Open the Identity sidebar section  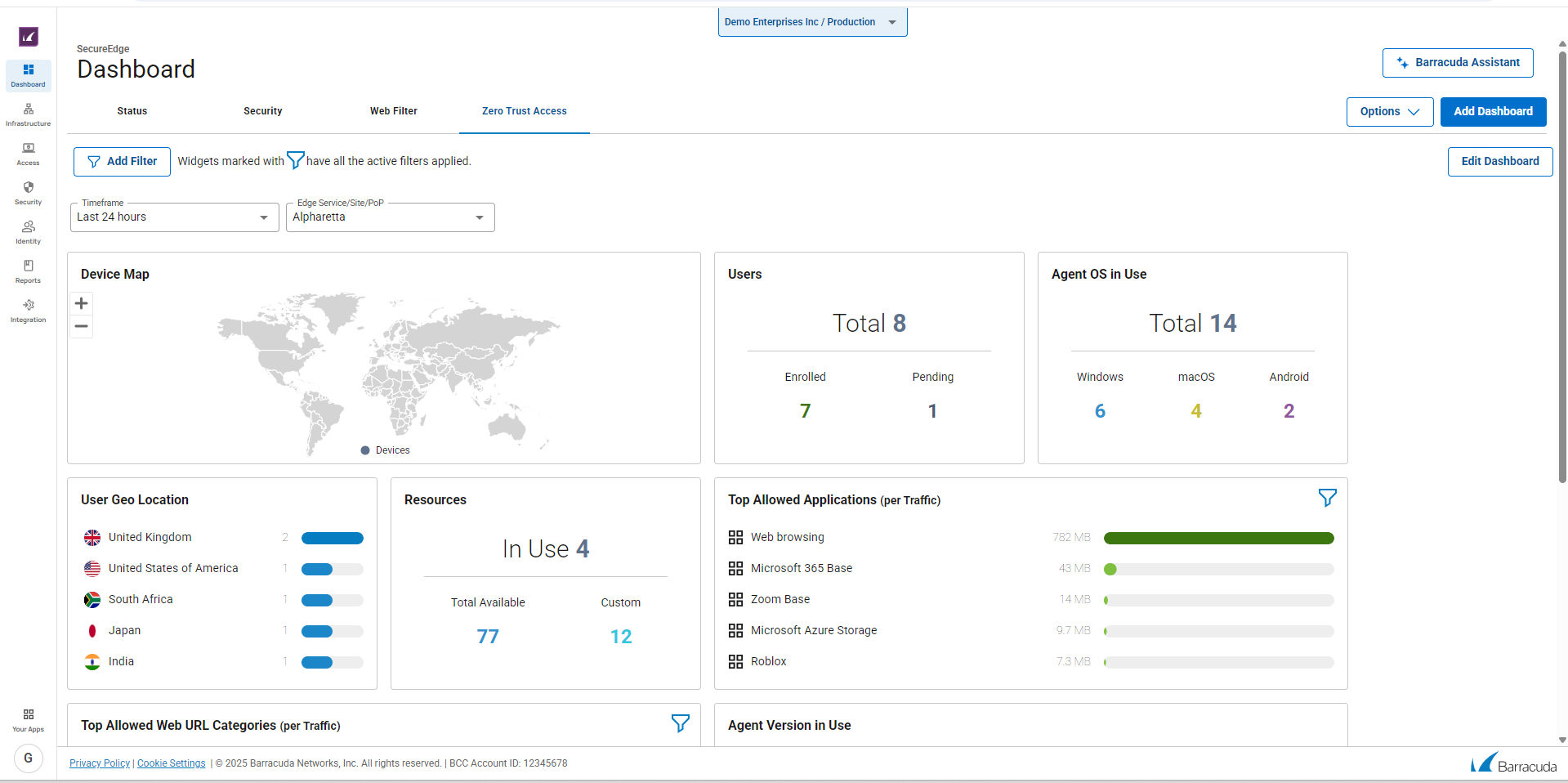click(28, 232)
